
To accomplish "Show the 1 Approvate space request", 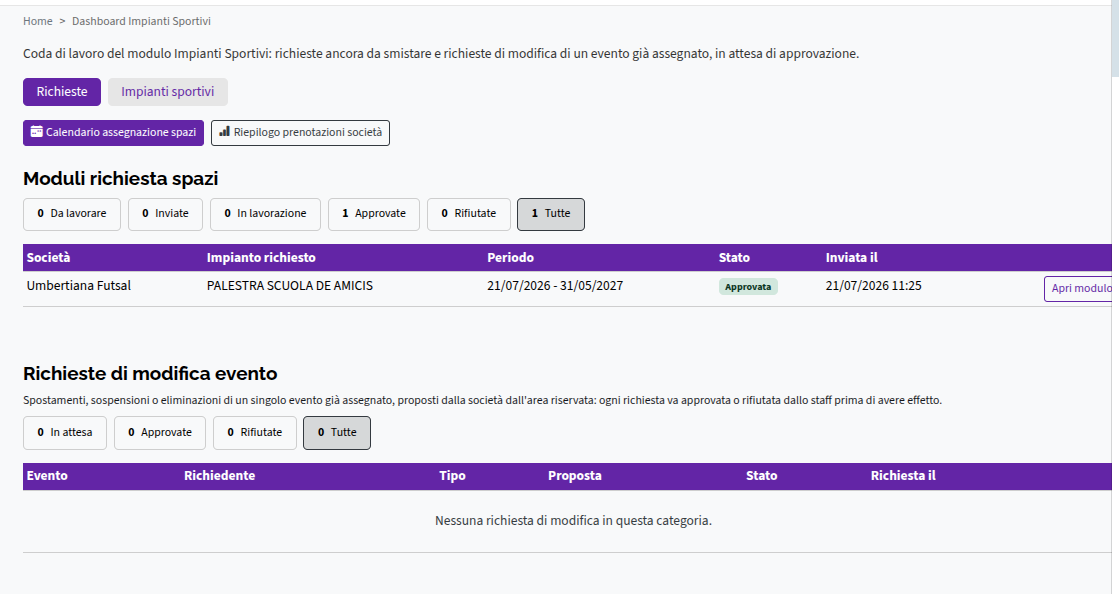I will coord(374,214).
